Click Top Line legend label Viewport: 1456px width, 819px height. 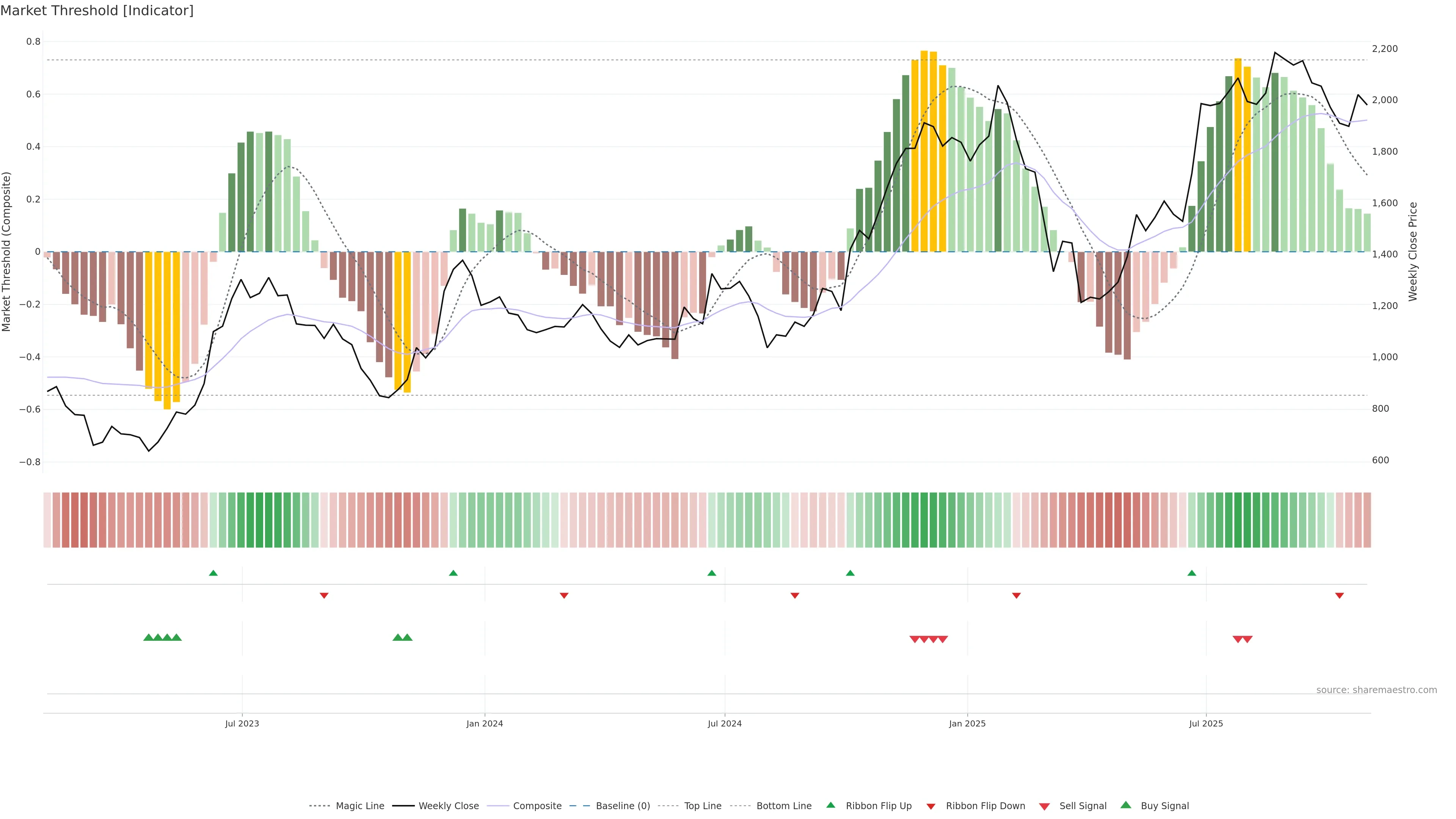tap(703, 806)
